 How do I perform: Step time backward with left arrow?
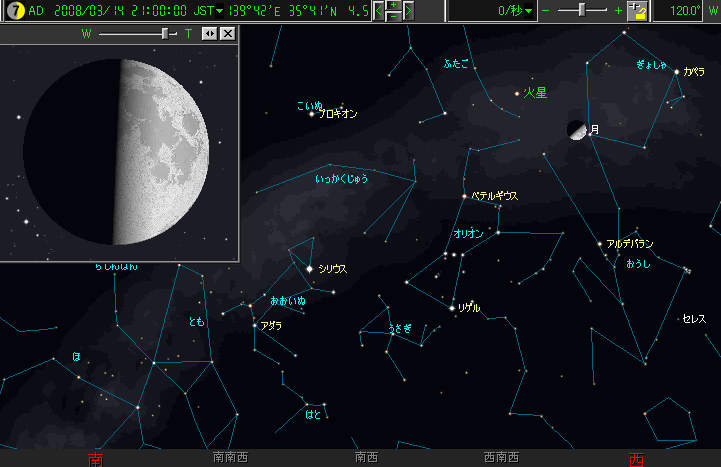click(380, 11)
